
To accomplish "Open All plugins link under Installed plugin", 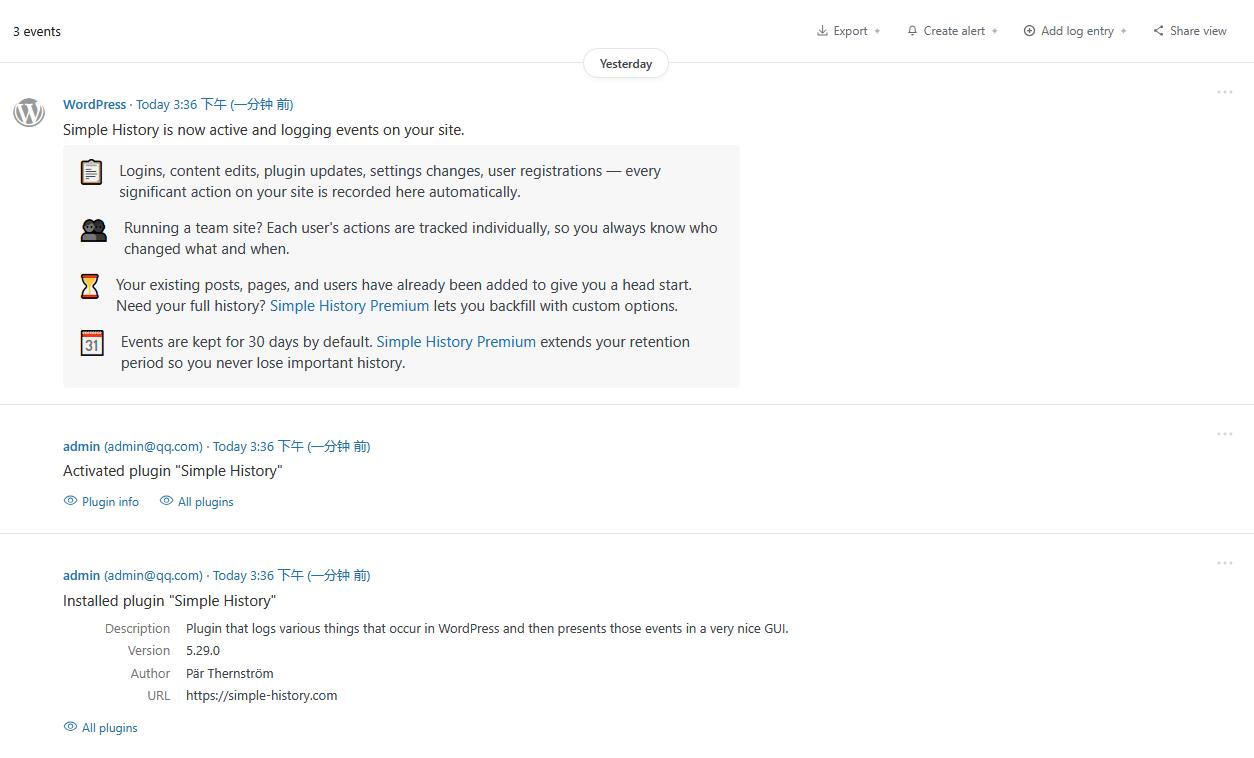I will tap(109, 728).
